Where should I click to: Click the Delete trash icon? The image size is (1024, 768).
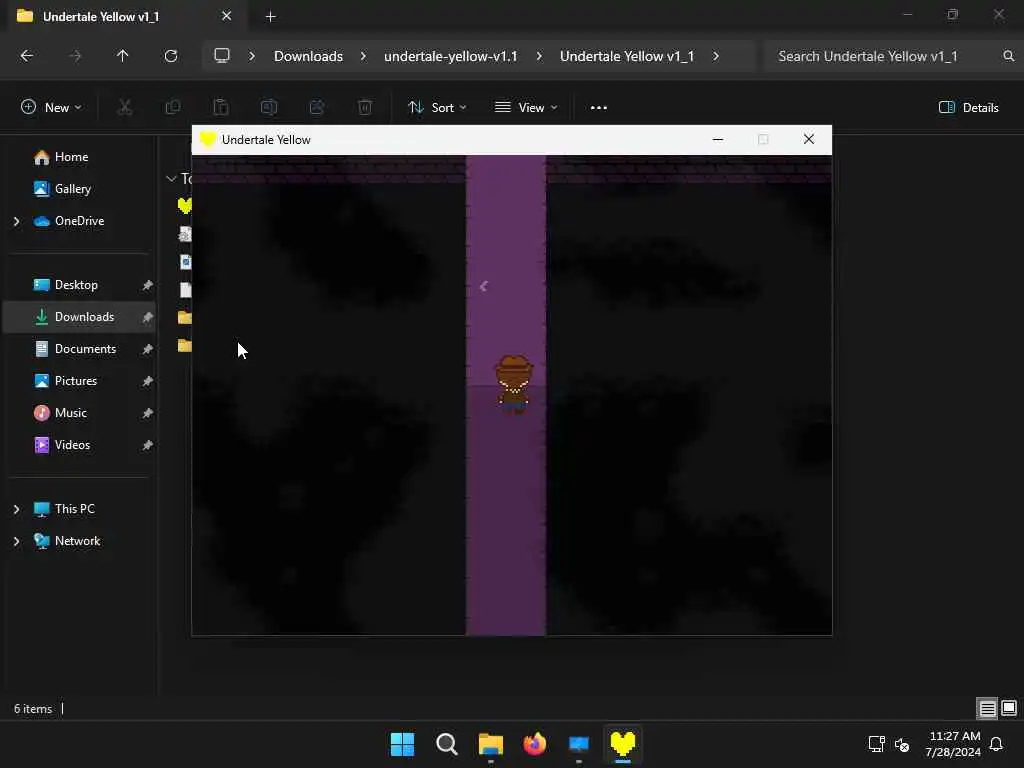[x=365, y=108]
